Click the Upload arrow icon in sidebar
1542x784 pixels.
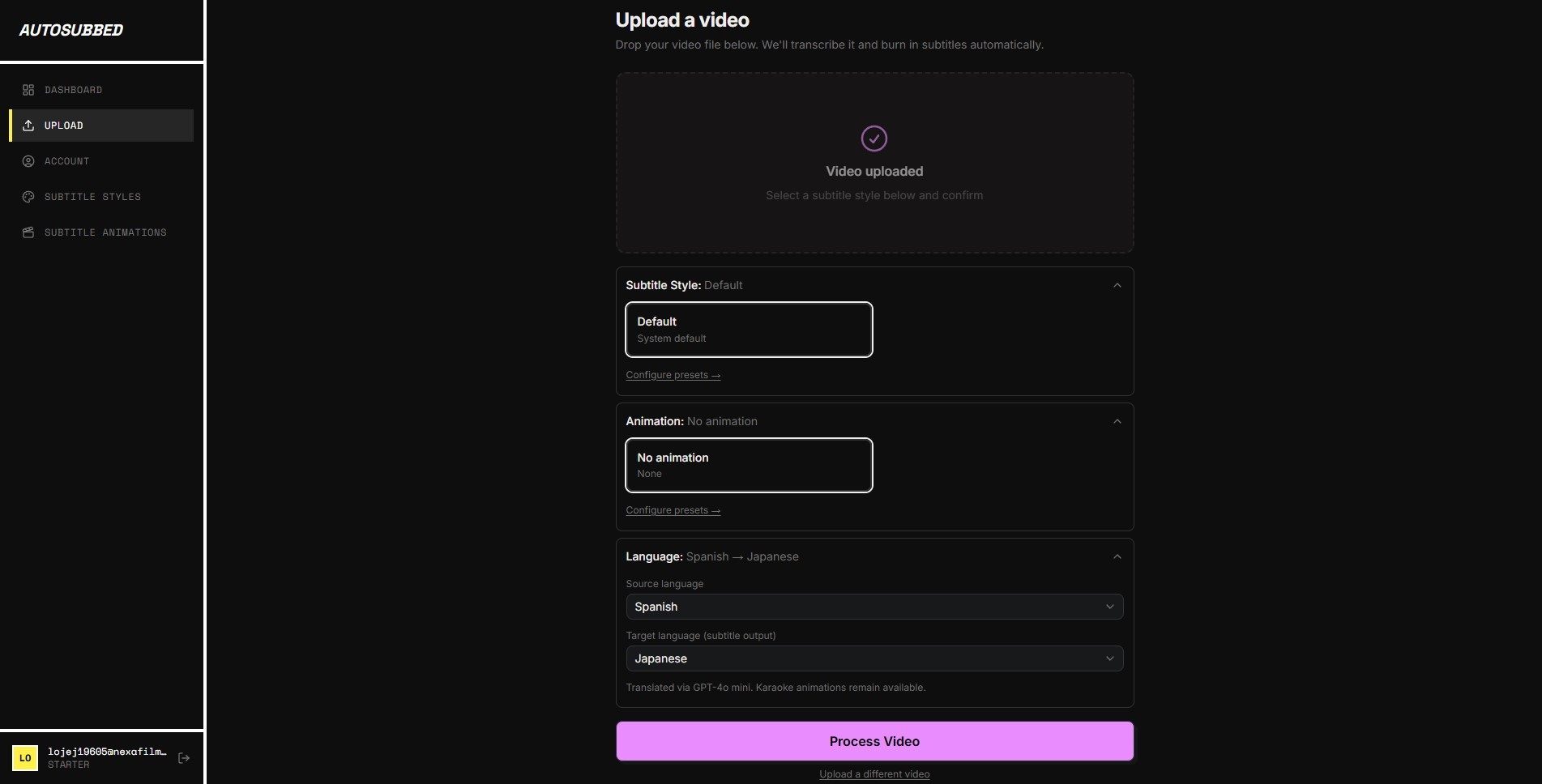point(28,126)
